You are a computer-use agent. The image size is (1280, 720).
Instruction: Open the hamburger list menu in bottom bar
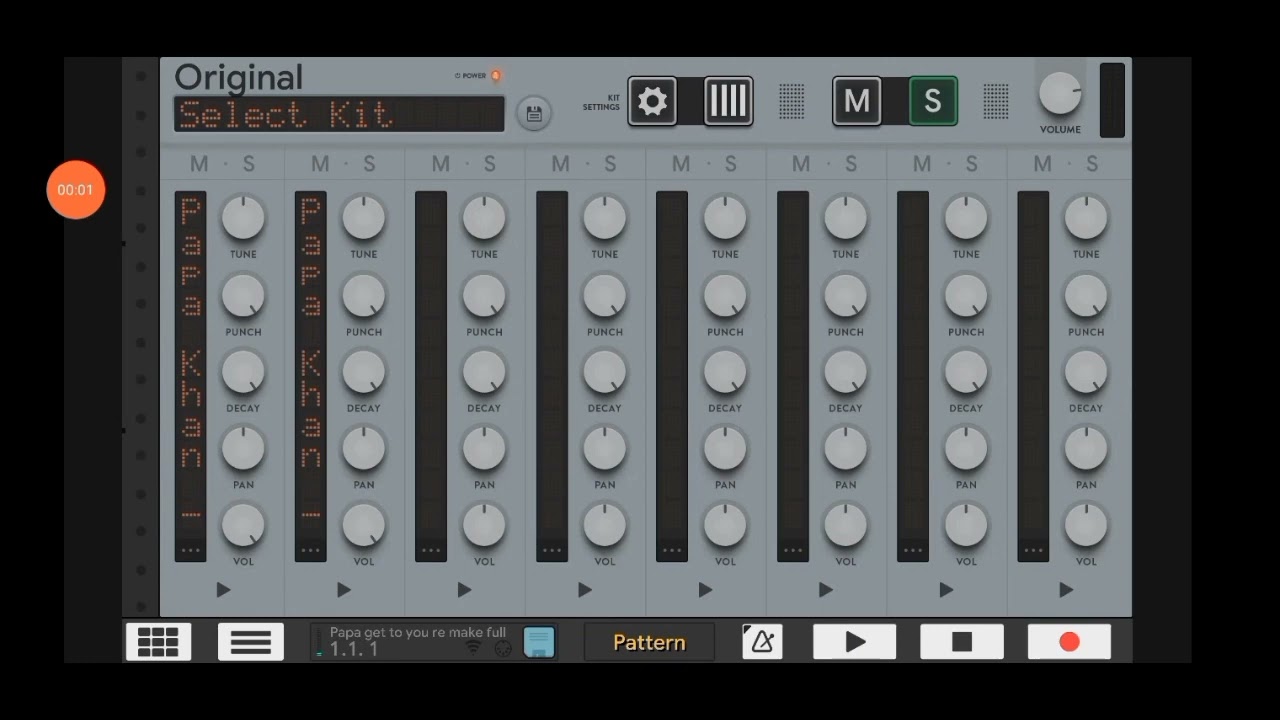(x=250, y=642)
